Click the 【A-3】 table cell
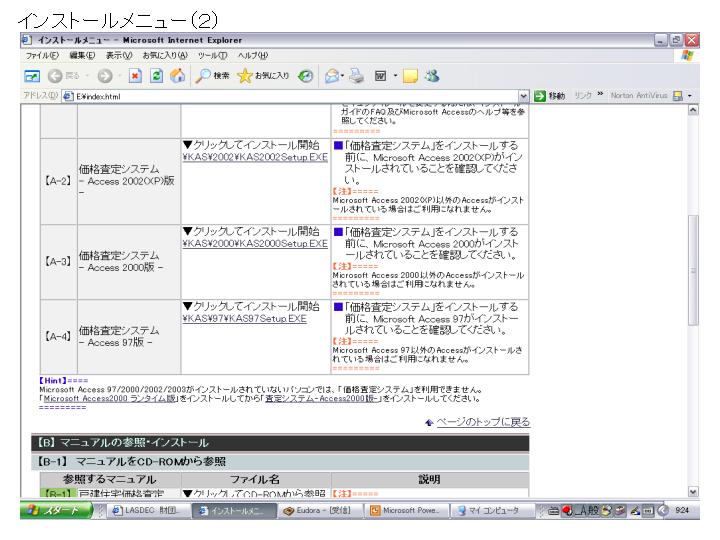720x540 pixels. [x=58, y=262]
